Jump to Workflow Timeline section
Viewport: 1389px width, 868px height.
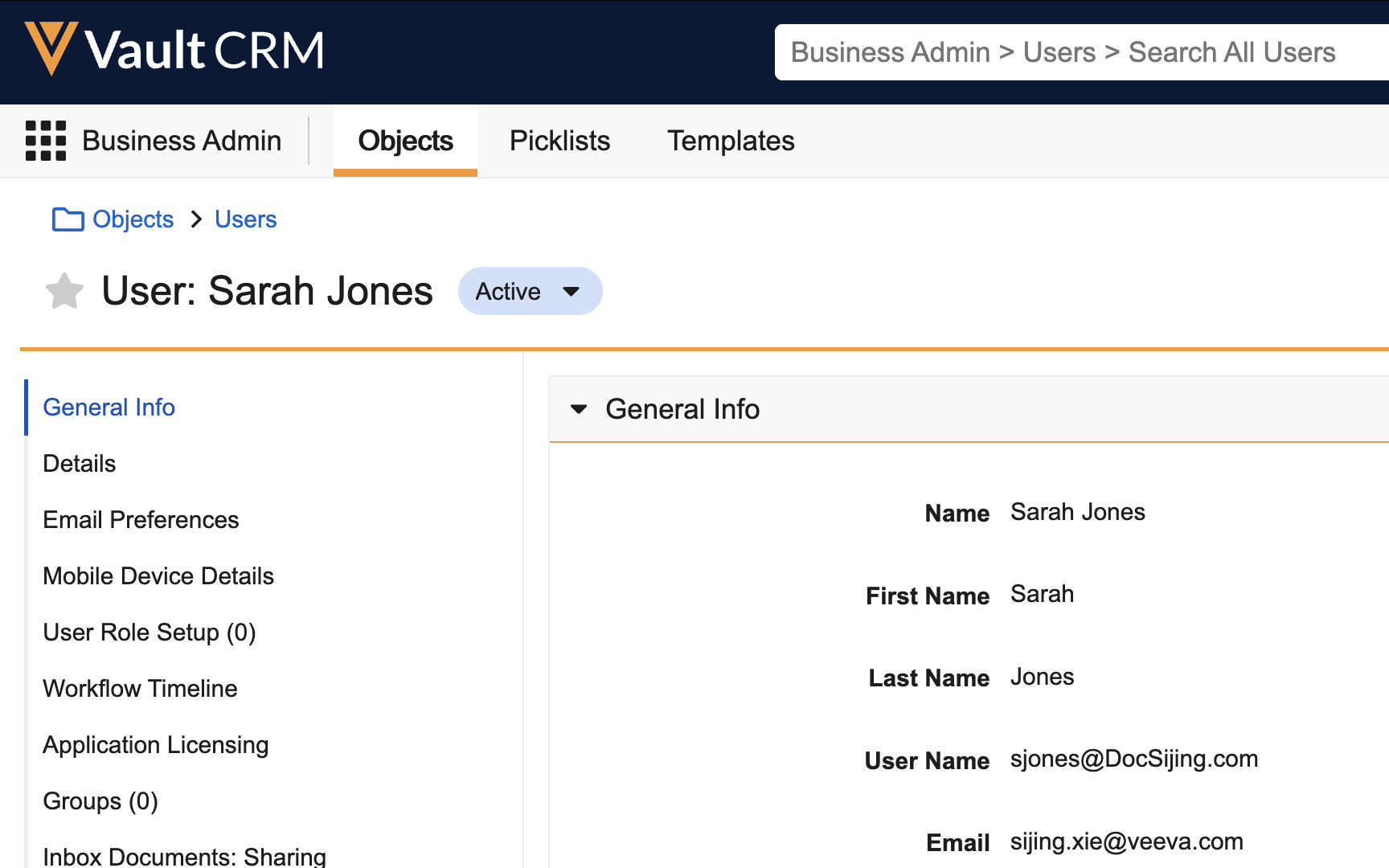point(140,689)
